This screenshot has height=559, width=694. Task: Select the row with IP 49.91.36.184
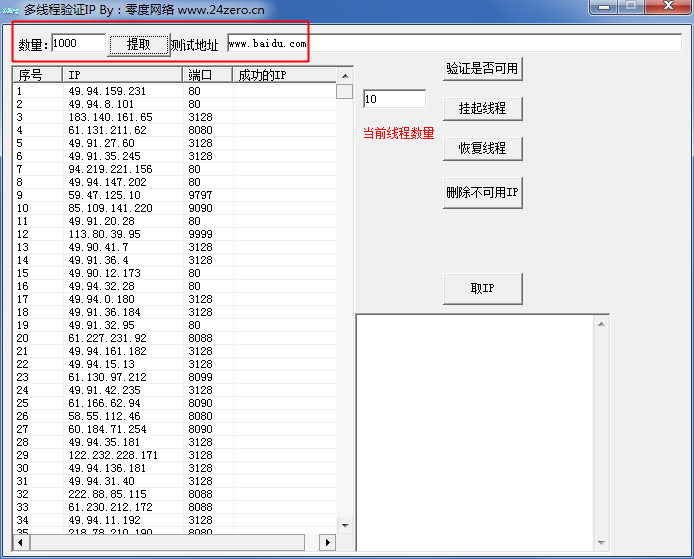[174, 312]
